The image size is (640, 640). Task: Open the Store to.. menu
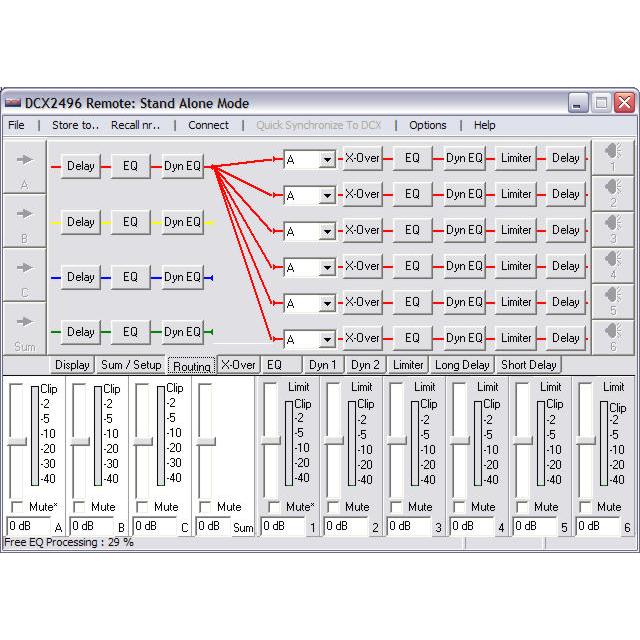76,125
